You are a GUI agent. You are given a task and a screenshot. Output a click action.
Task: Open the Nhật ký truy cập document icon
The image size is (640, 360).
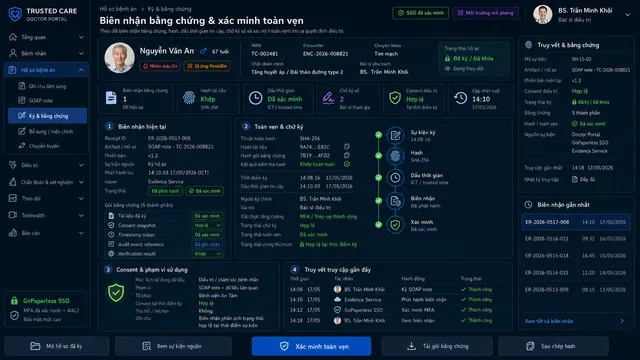click(x=575, y=179)
